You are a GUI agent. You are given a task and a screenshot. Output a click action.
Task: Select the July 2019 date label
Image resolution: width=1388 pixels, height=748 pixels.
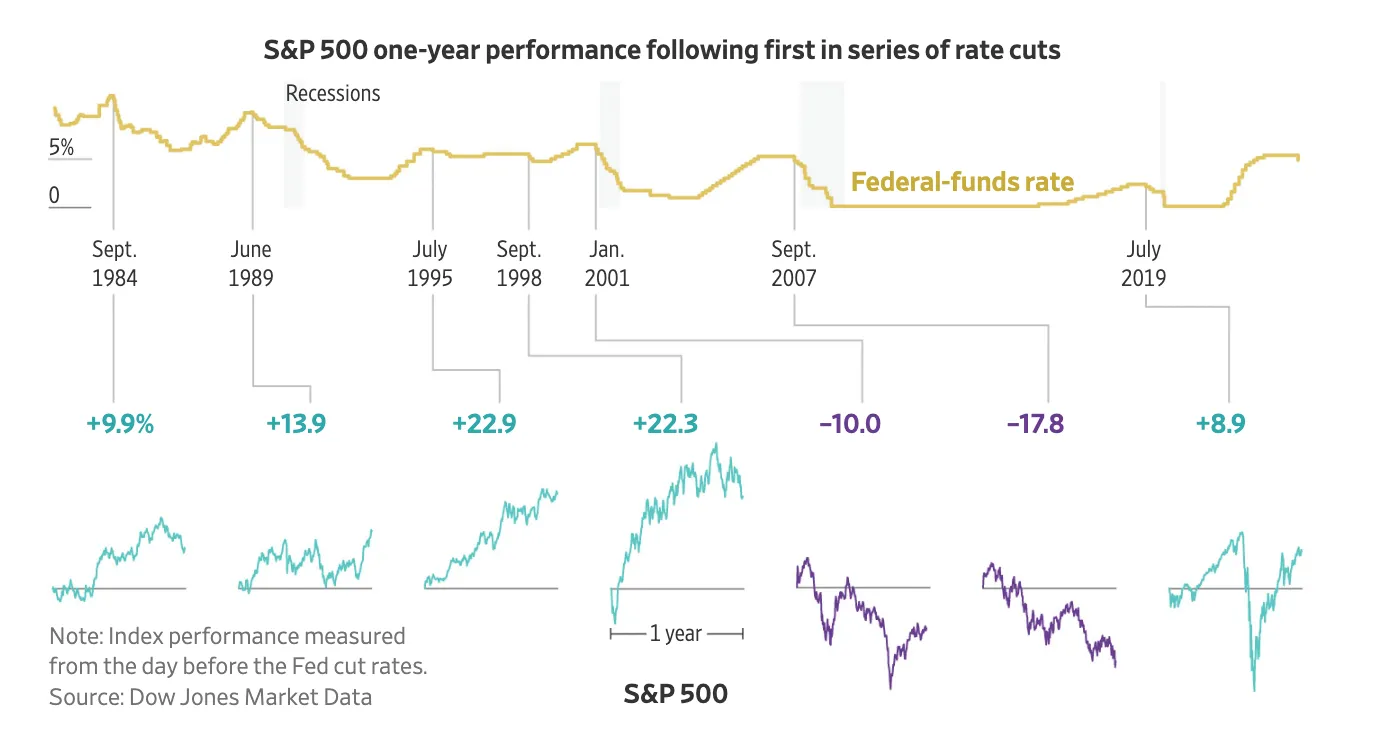[x=1143, y=263]
